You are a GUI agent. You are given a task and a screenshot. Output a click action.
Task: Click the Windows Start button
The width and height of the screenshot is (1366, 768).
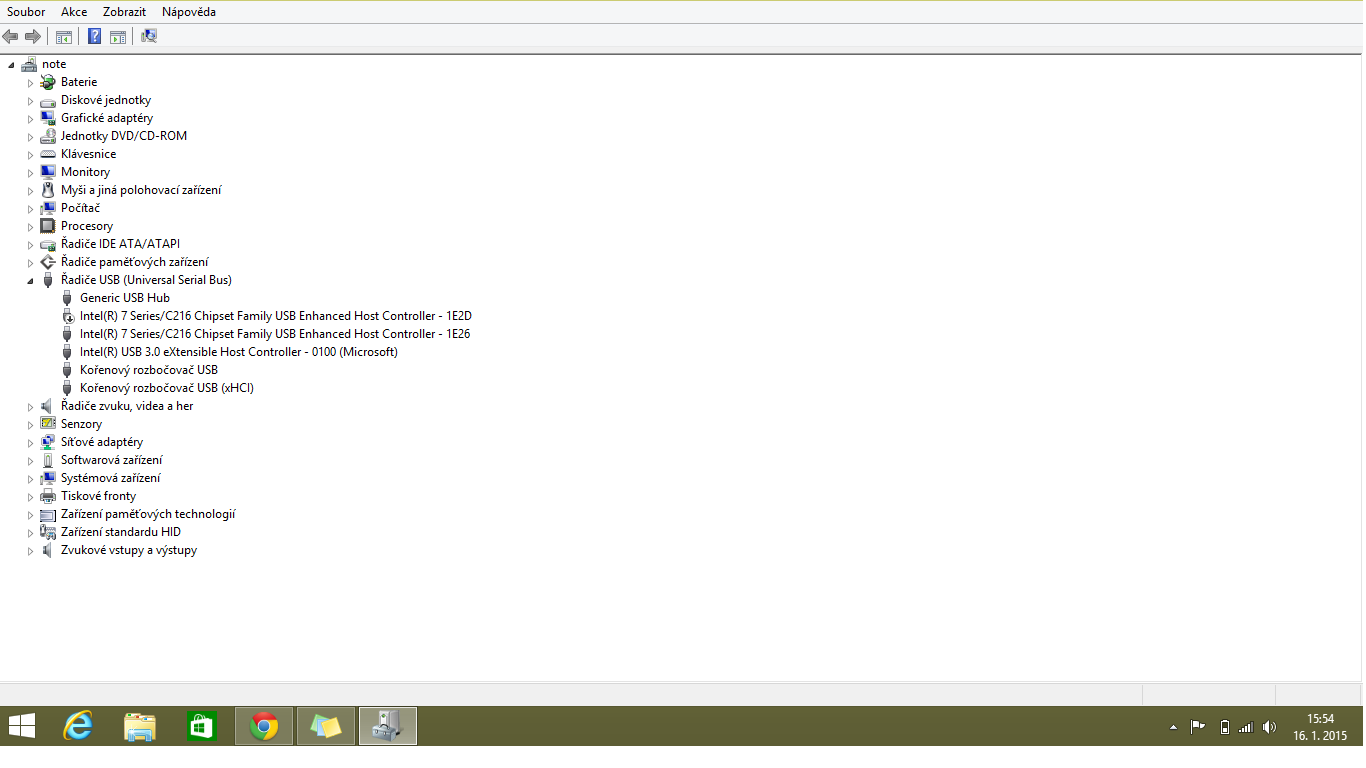tap(22, 726)
